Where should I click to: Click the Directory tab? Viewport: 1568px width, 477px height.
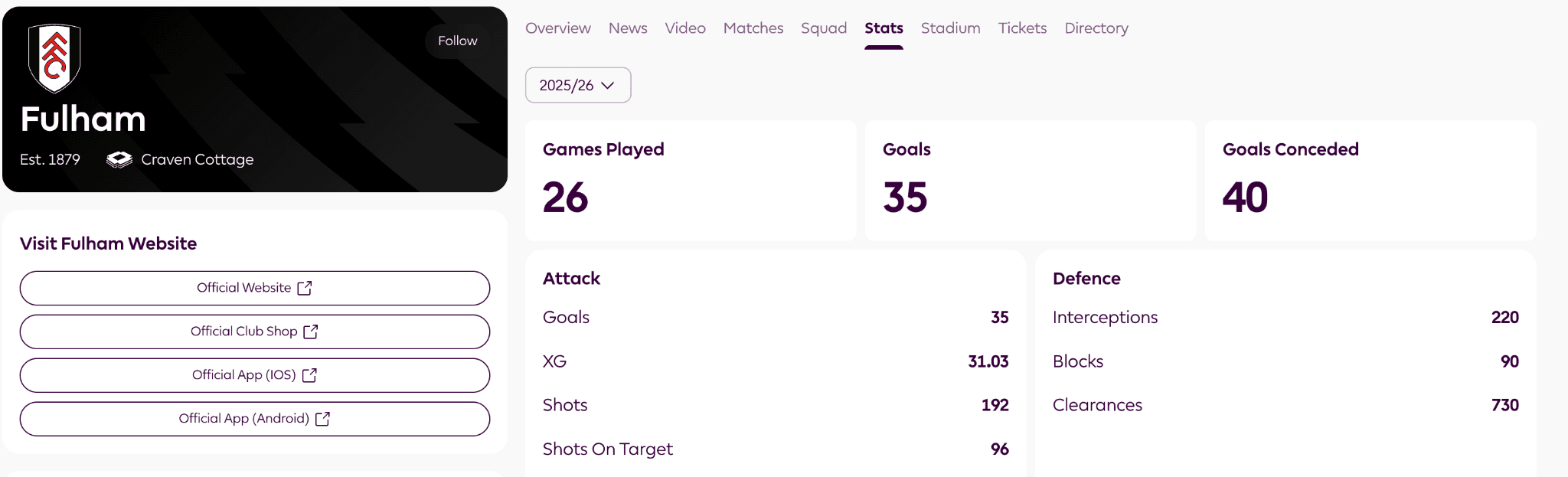point(1096,28)
